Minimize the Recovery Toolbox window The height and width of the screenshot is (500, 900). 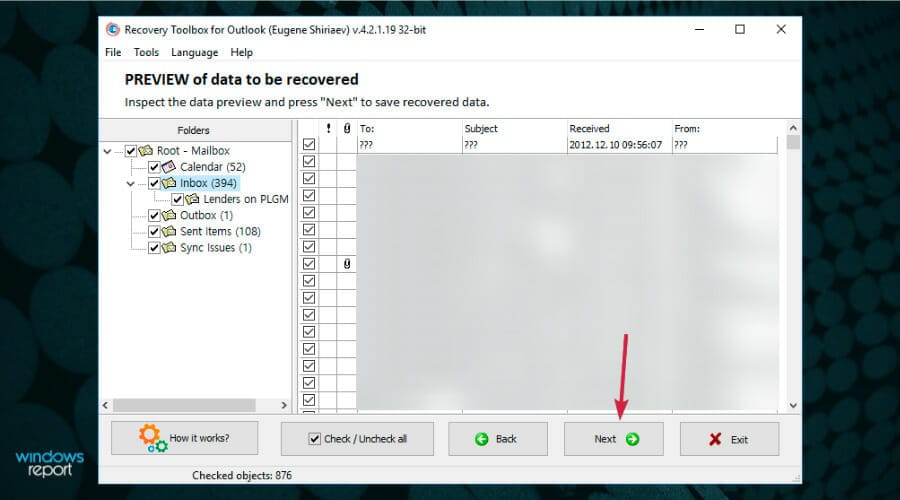tap(699, 29)
